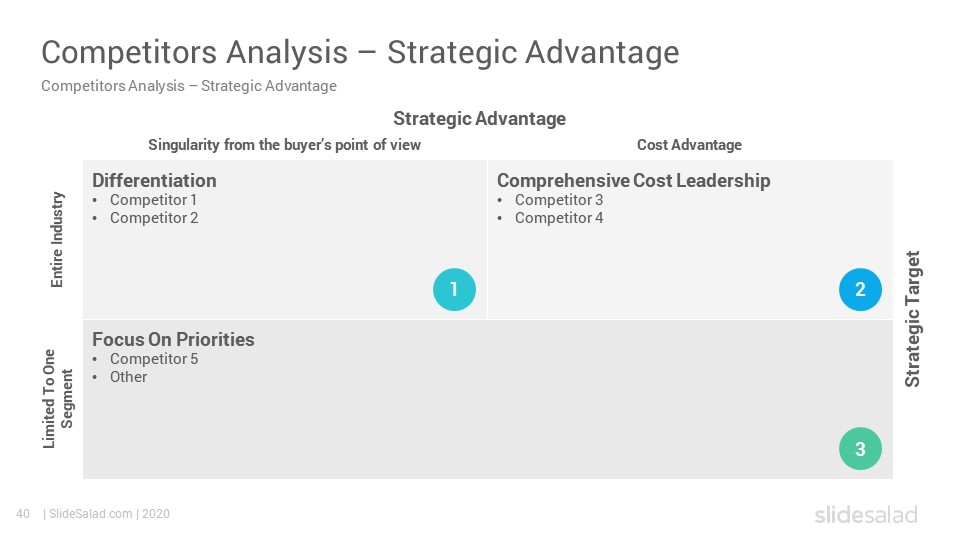Click the Competitor 4 bullet item
The image size is (960, 540).
(x=558, y=218)
